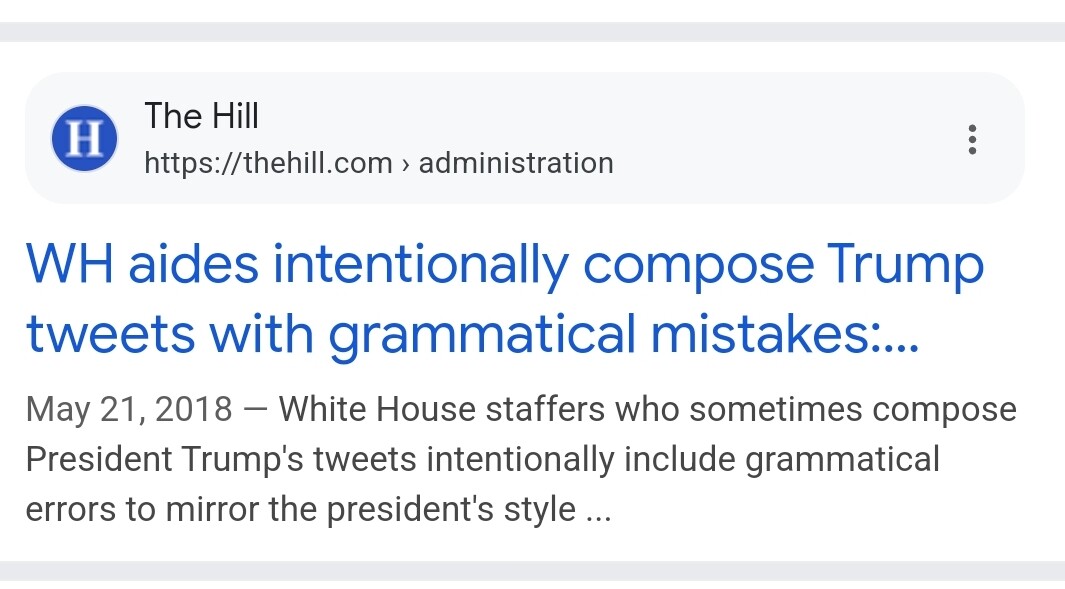Click the gray divider bar below the result

pos(532,571)
